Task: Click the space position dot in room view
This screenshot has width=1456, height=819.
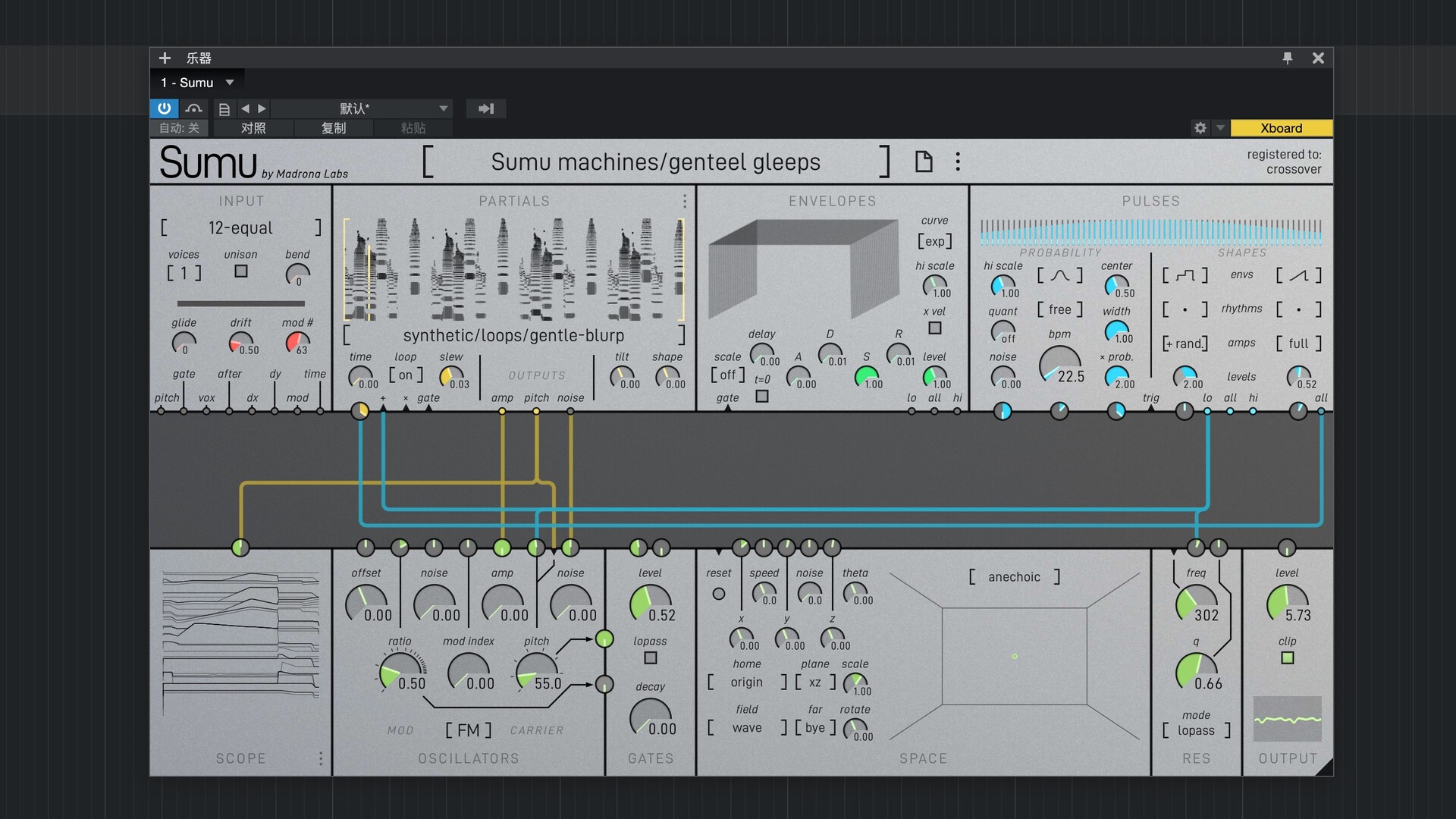Action: 1015,656
